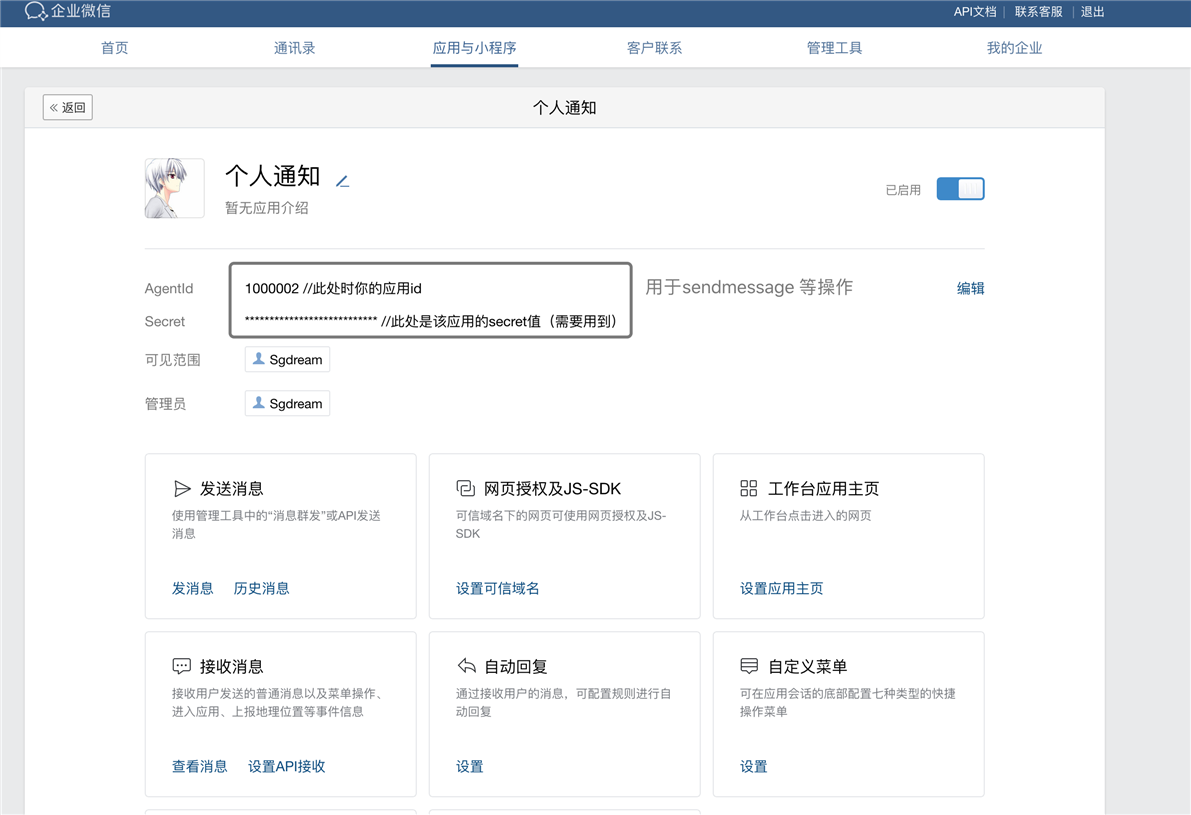Click 设置 under 自动回复
Image resolution: width=1191 pixels, height=815 pixels.
coord(469,766)
